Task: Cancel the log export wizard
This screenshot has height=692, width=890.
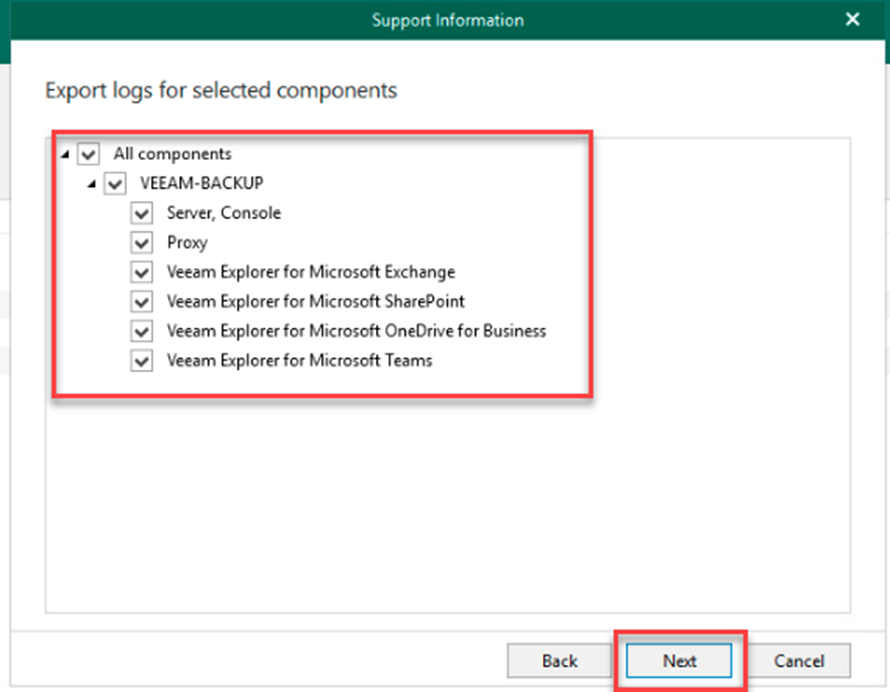Action: coord(799,661)
